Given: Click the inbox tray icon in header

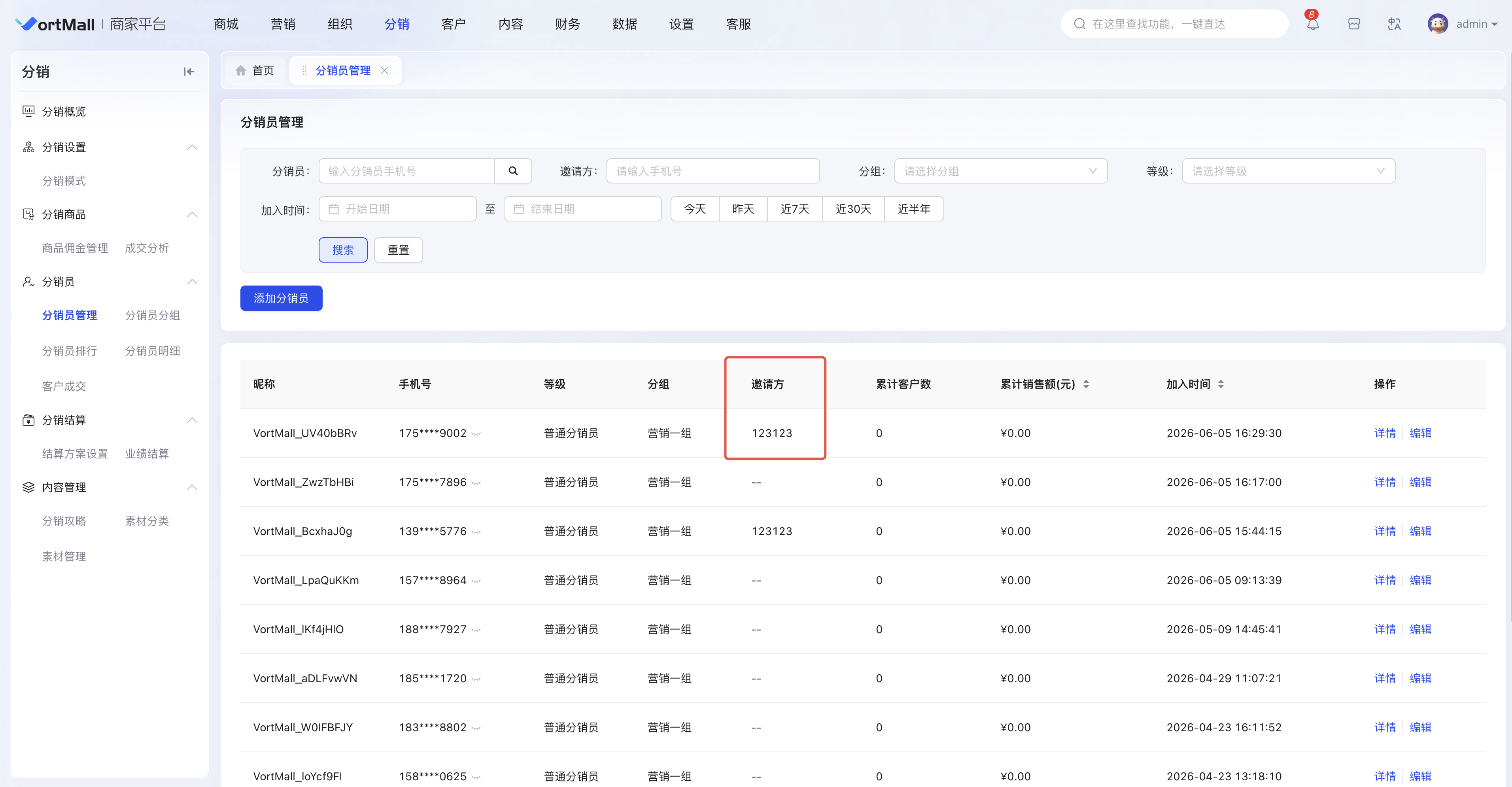Looking at the screenshot, I should pos(1353,24).
